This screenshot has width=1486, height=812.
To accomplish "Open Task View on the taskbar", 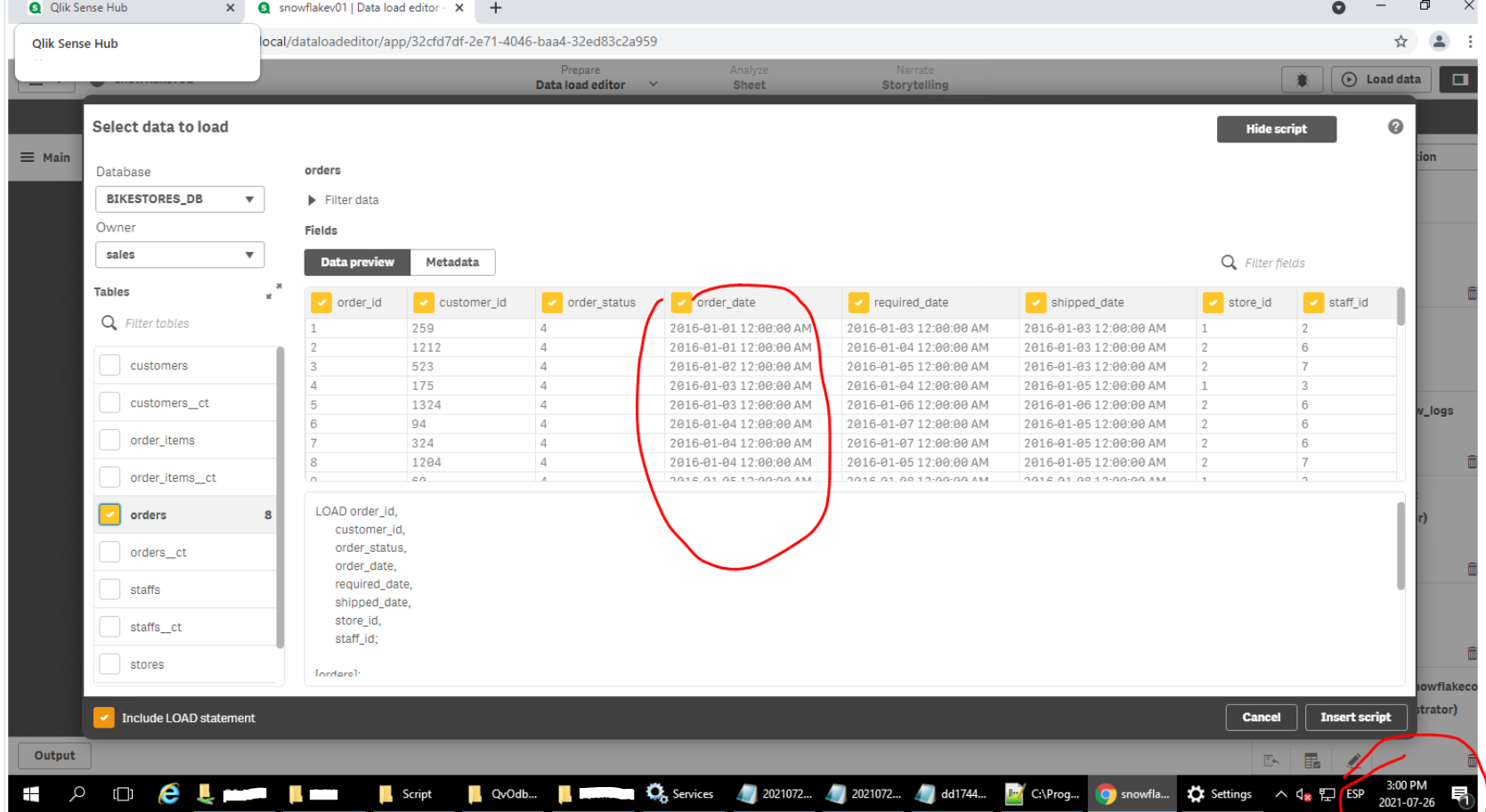I will [123, 794].
